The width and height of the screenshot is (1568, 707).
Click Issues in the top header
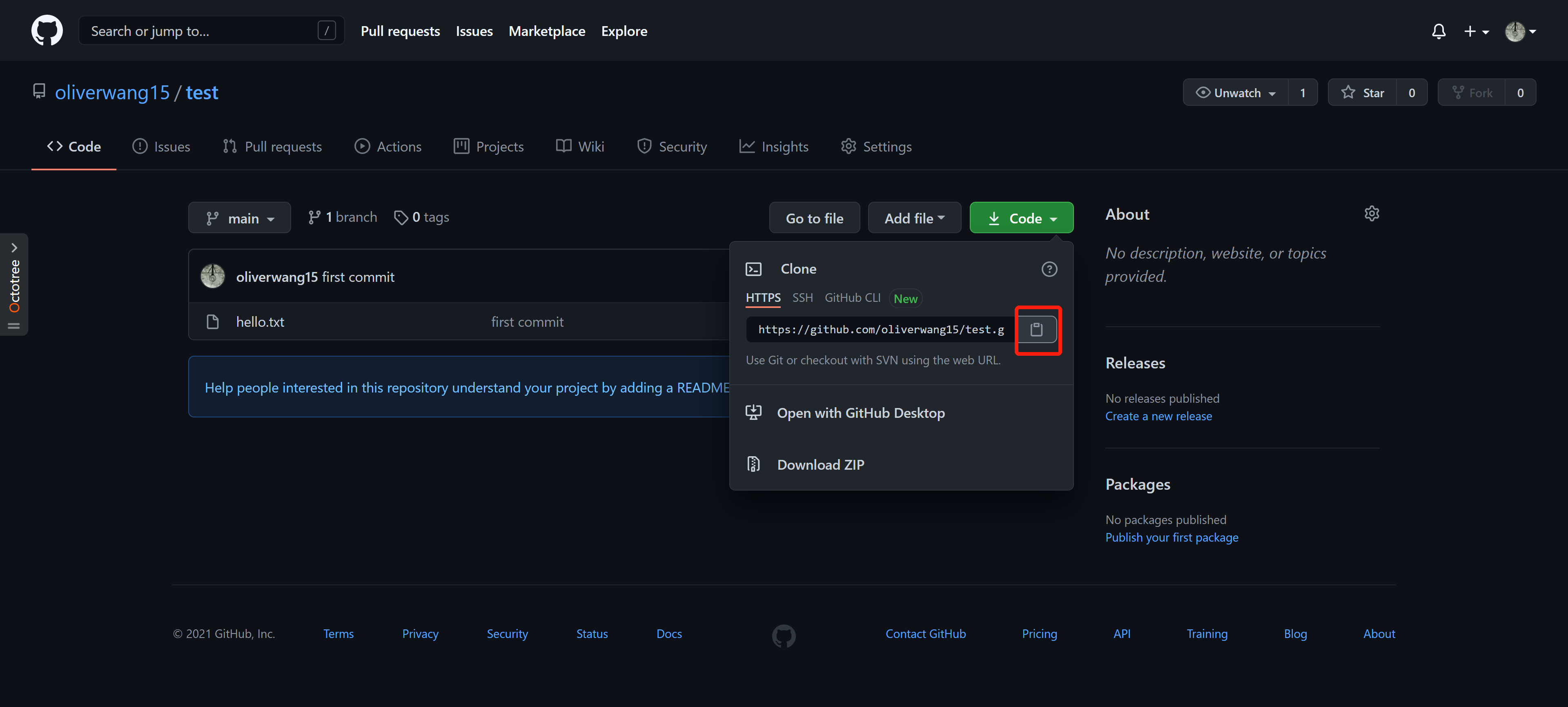(x=474, y=31)
